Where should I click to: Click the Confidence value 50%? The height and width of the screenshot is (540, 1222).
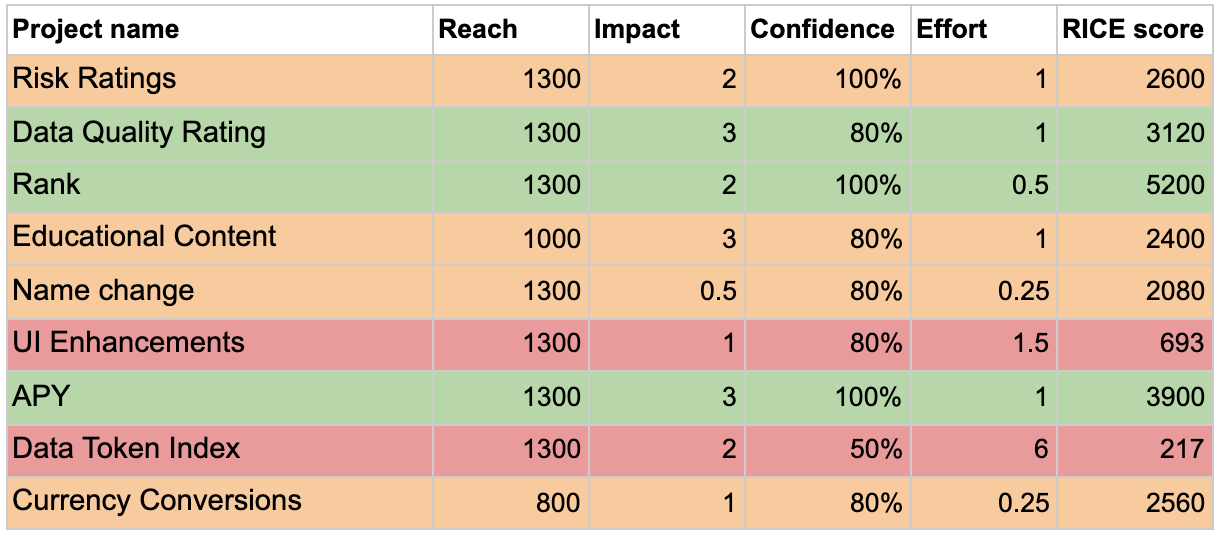[827, 449]
